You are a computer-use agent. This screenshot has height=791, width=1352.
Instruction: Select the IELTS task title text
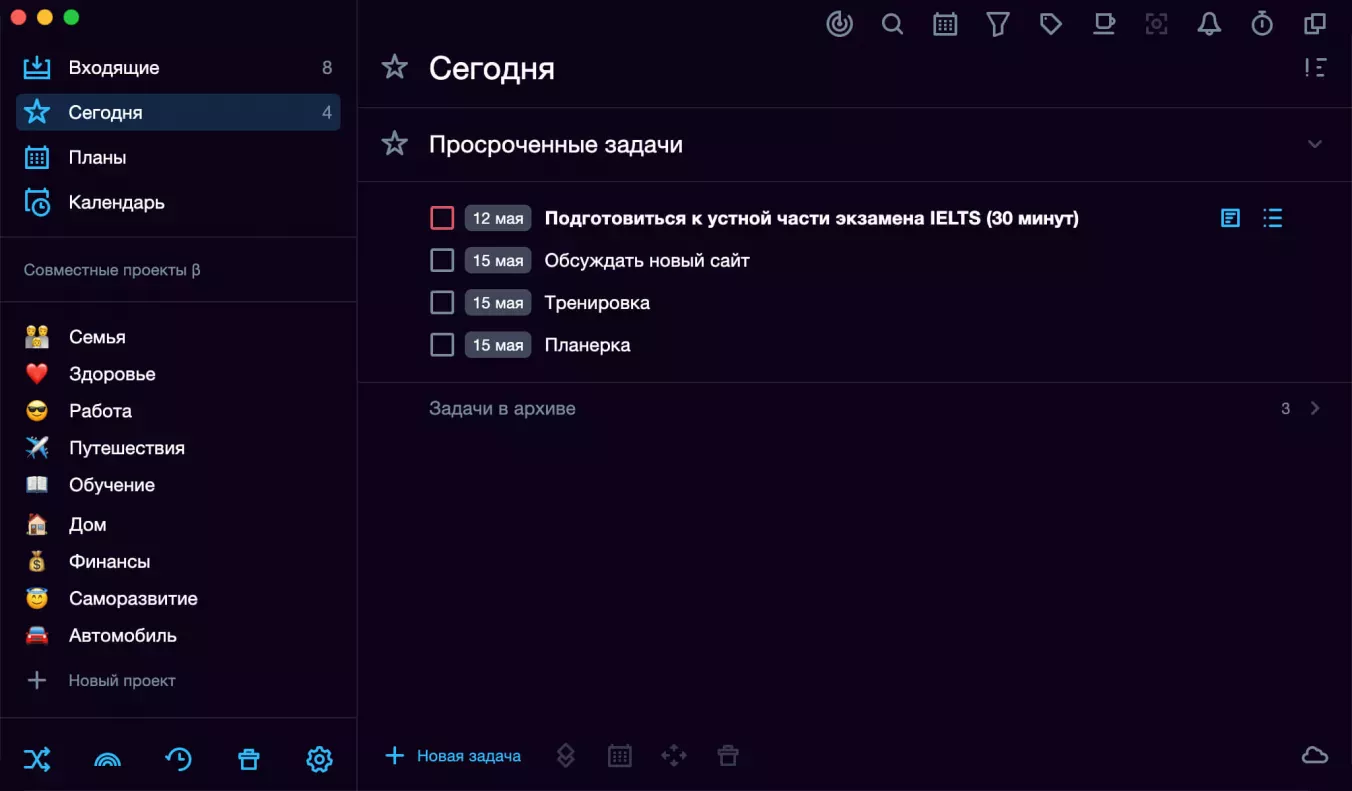[811, 218]
